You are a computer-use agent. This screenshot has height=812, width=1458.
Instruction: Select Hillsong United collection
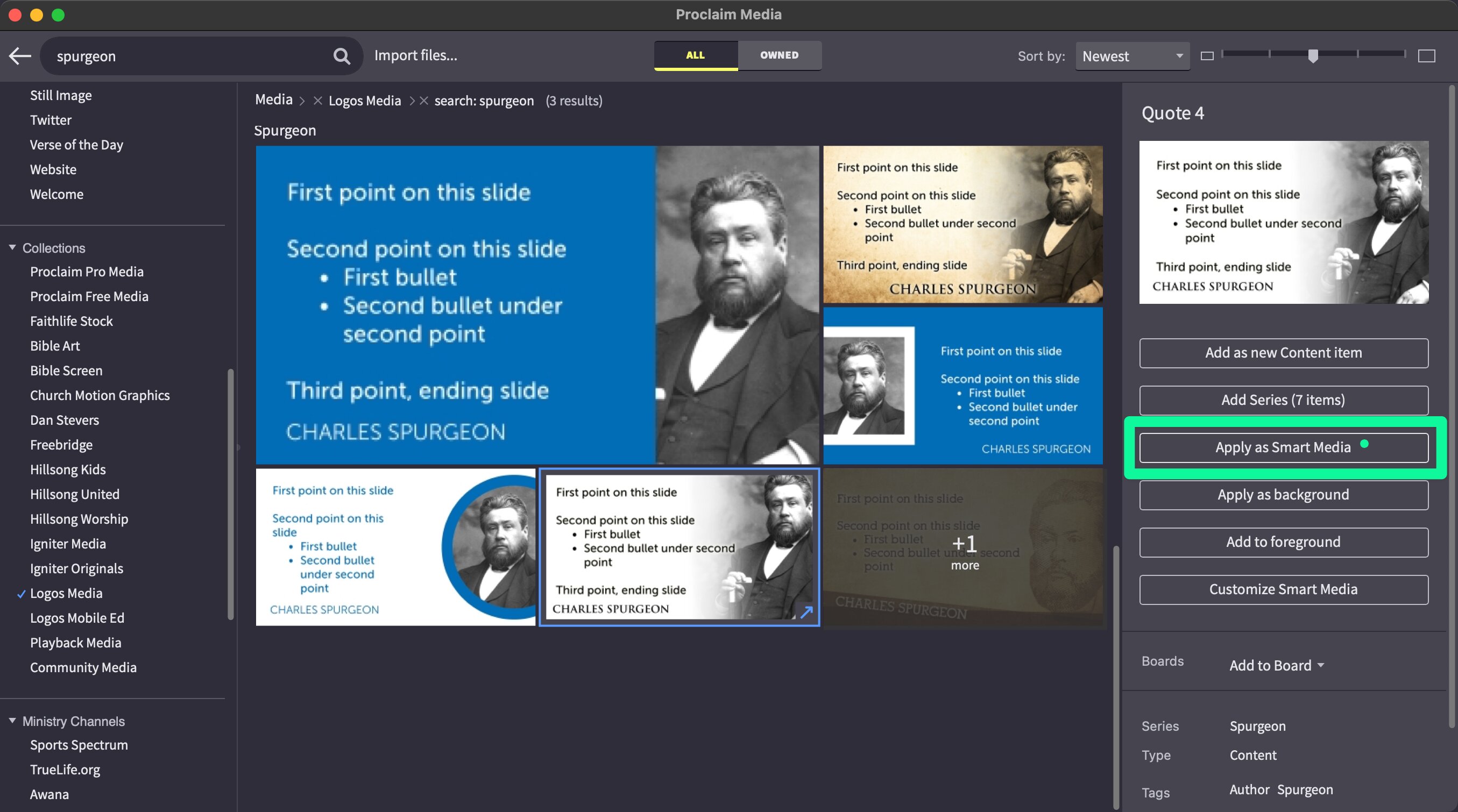coord(75,494)
